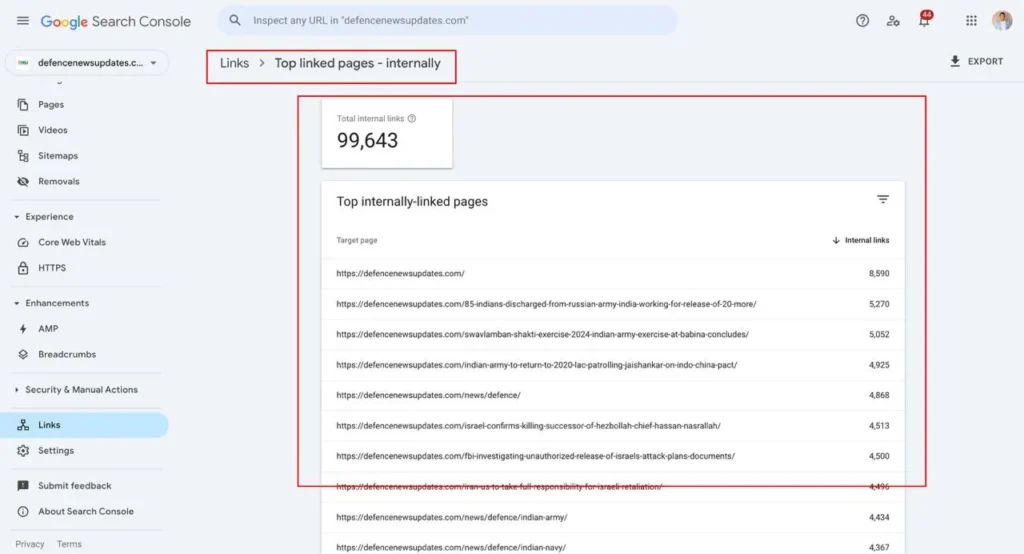1024x554 pixels.
Task: Open the /news/defence/ row
Action: click(x=613, y=395)
